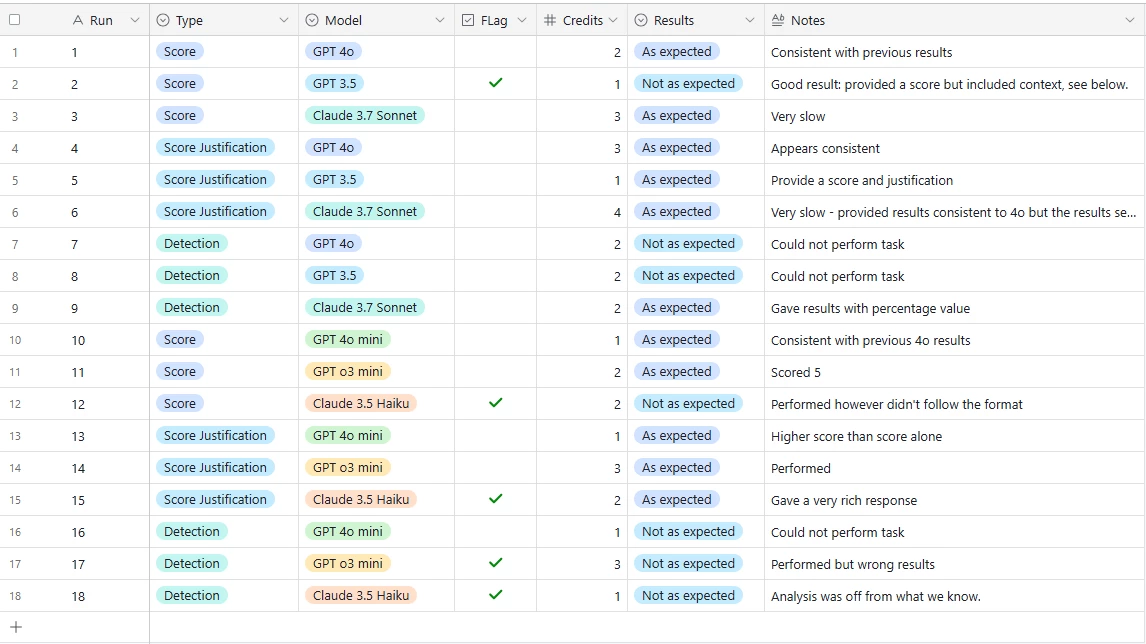Select the Credits column header label
Screen dimensions: 1146x644
[x=583, y=20]
